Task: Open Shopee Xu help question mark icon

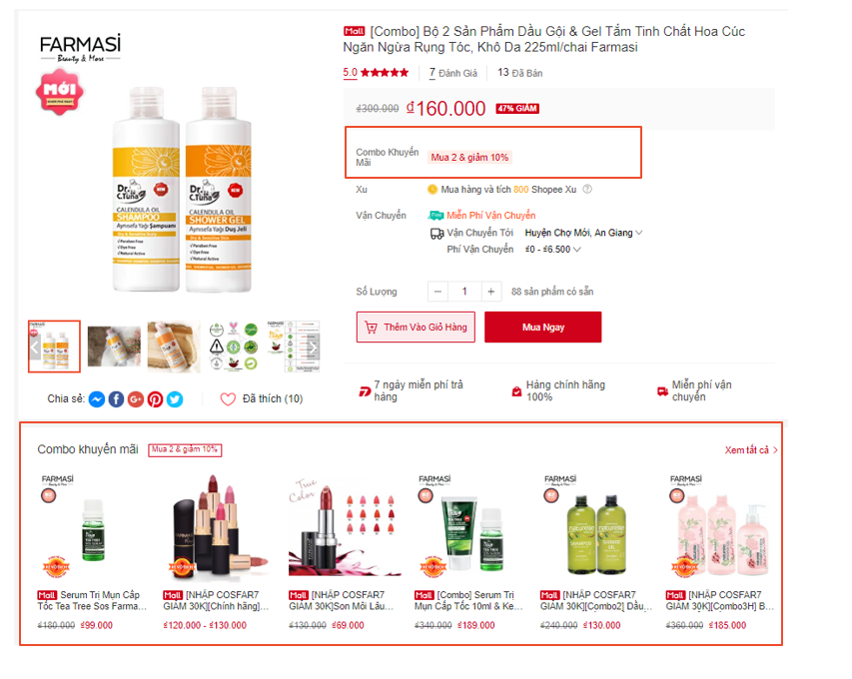Action: coord(587,190)
